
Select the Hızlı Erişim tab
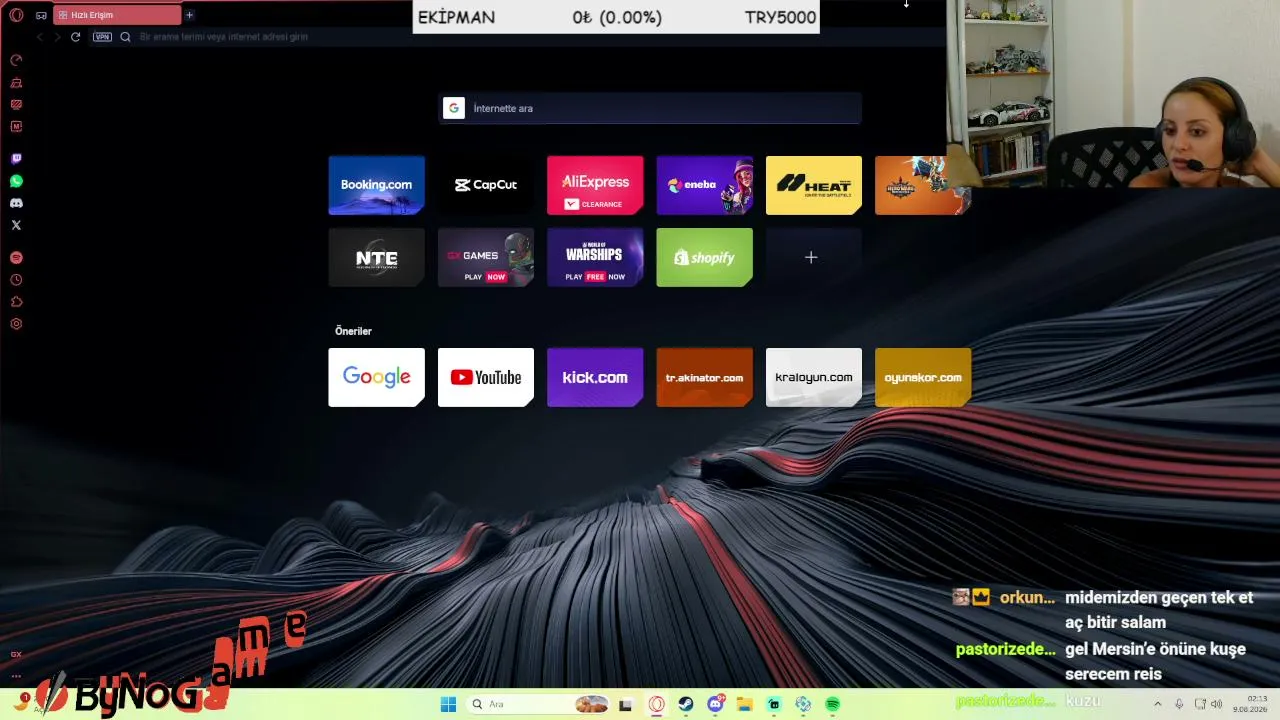click(x=119, y=15)
